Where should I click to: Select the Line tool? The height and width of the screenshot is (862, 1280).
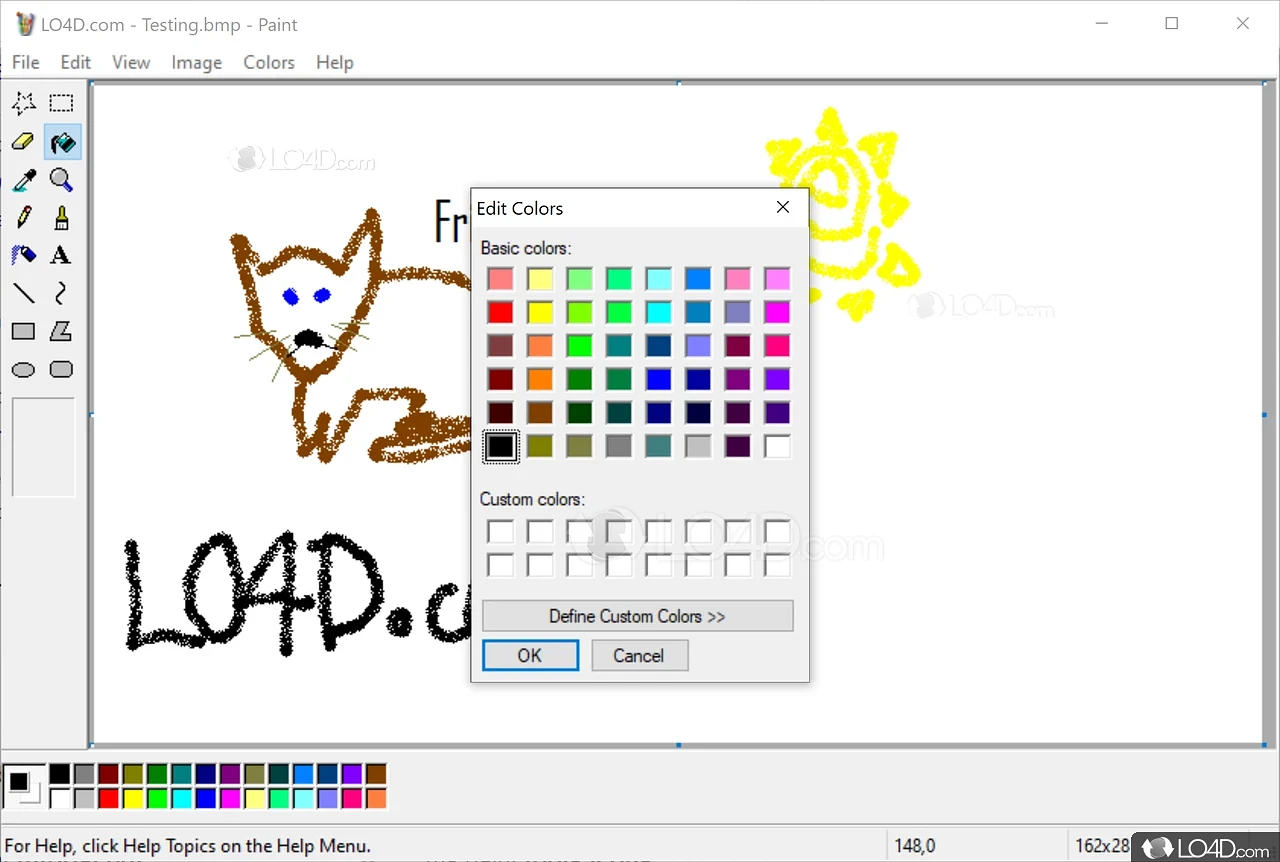pyautogui.click(x=22, y=293)
